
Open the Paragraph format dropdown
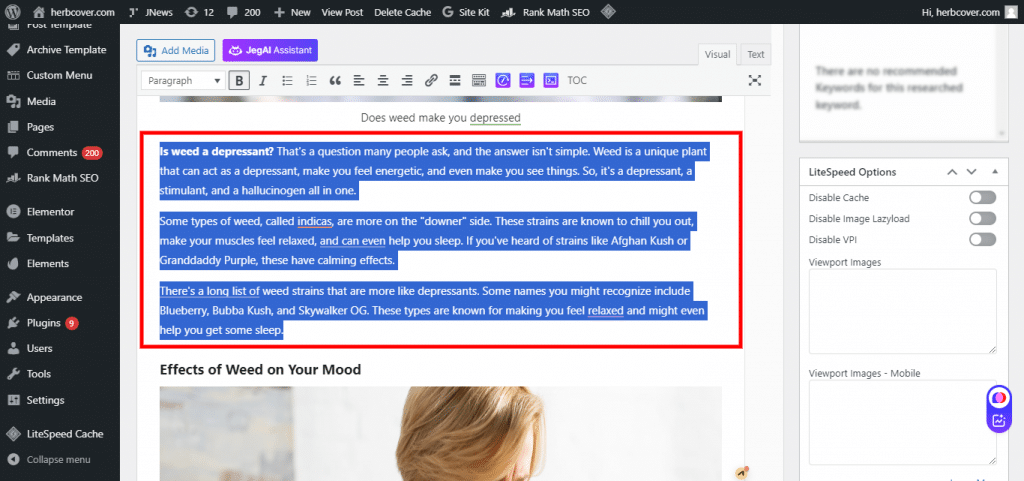tap(183, 81)
